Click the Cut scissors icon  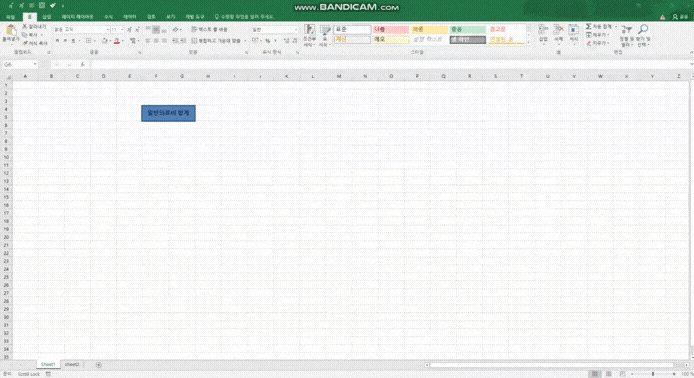point(25,27)
